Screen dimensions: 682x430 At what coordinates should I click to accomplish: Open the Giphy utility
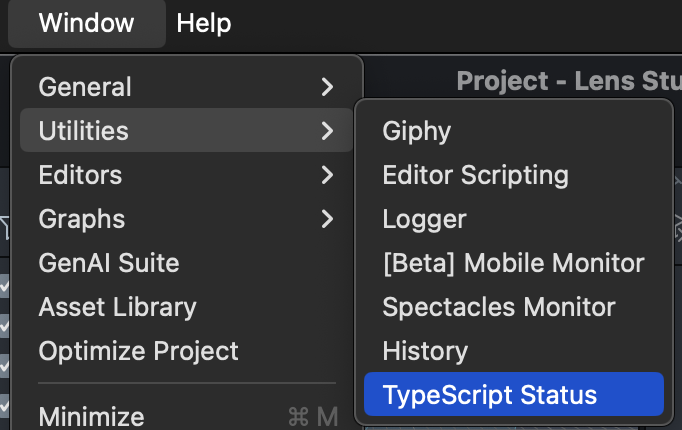(x=417, y=131)
